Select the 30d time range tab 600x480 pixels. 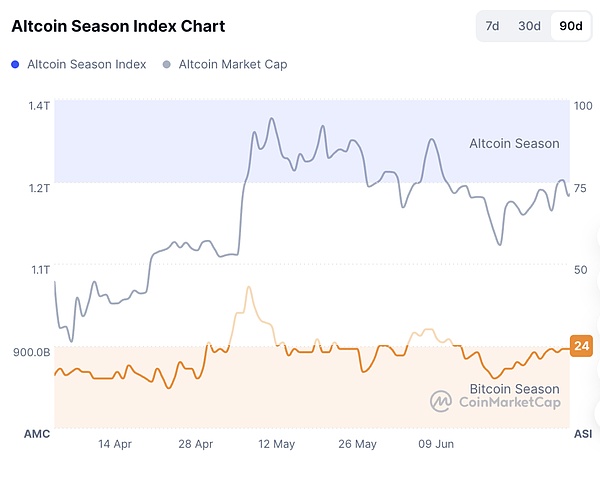click(529, 26)
